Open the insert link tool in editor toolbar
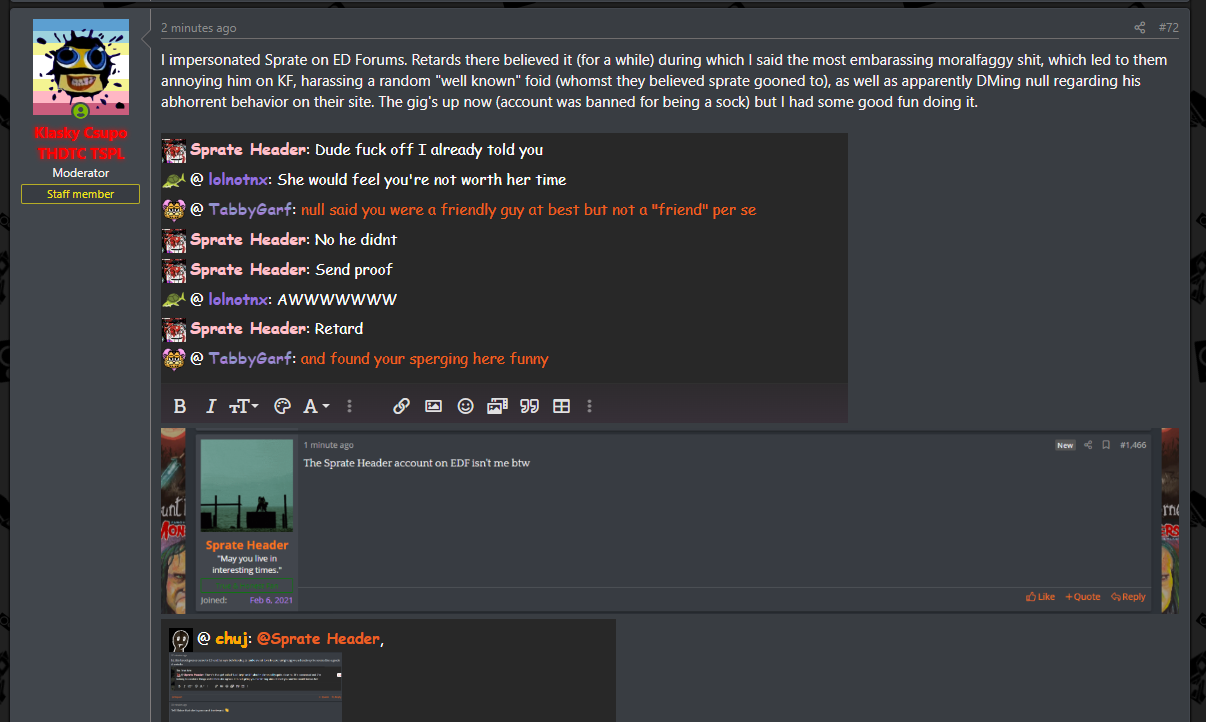This screenshot has width=1206, height=722. click(401, 406)
